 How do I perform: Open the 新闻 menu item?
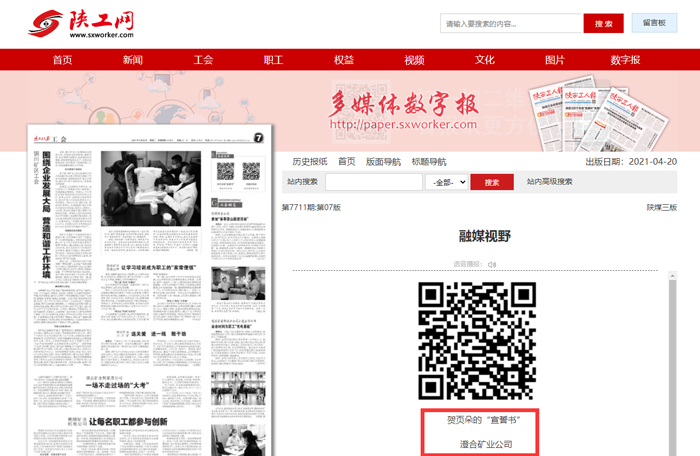click(133, 60)
